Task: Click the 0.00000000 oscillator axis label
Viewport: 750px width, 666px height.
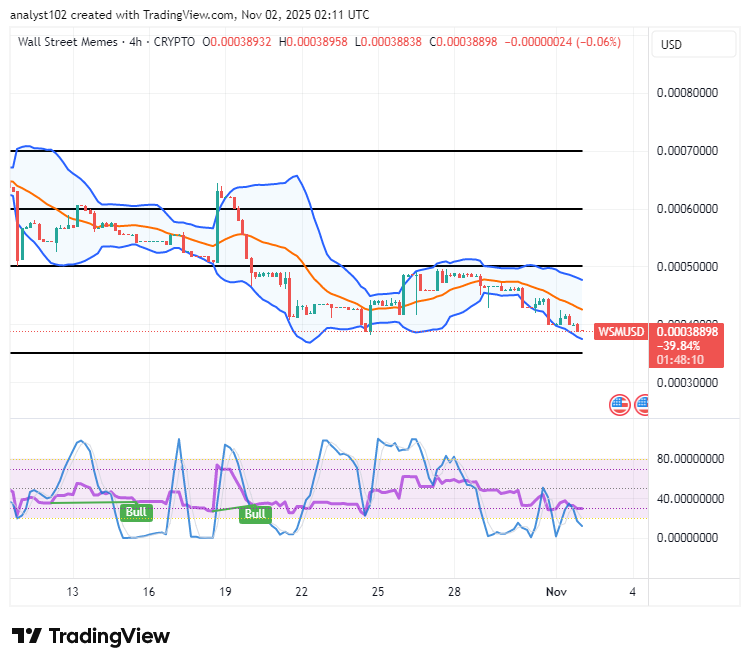Action: [687, 538]
